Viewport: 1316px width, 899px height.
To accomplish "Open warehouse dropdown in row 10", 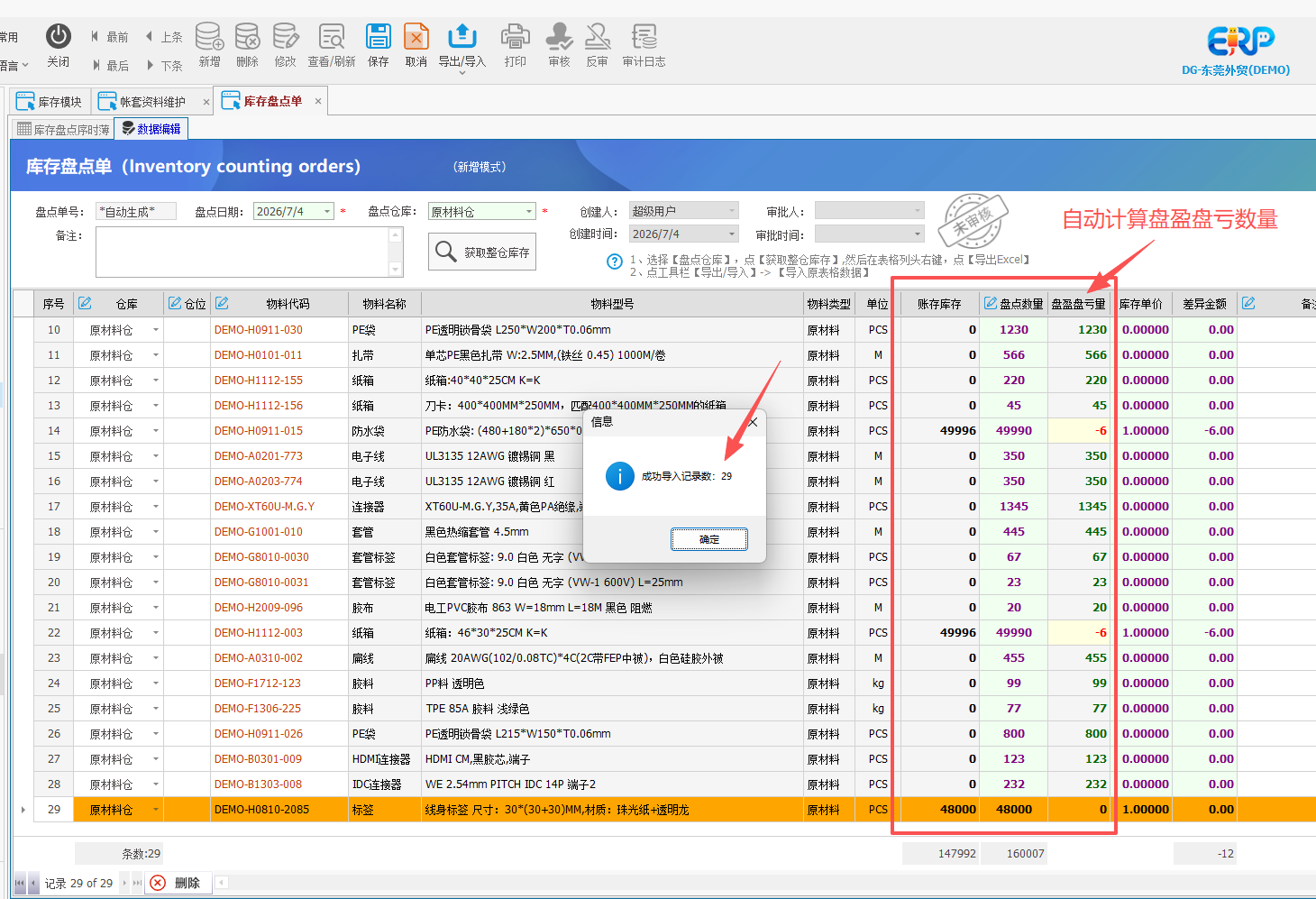I will click(x=156, y=330).
